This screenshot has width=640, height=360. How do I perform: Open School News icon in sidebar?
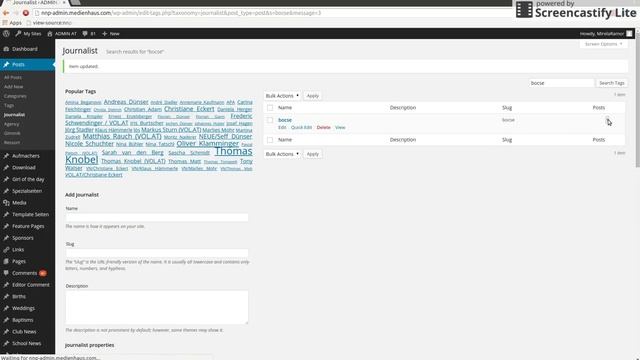point(6,343)
